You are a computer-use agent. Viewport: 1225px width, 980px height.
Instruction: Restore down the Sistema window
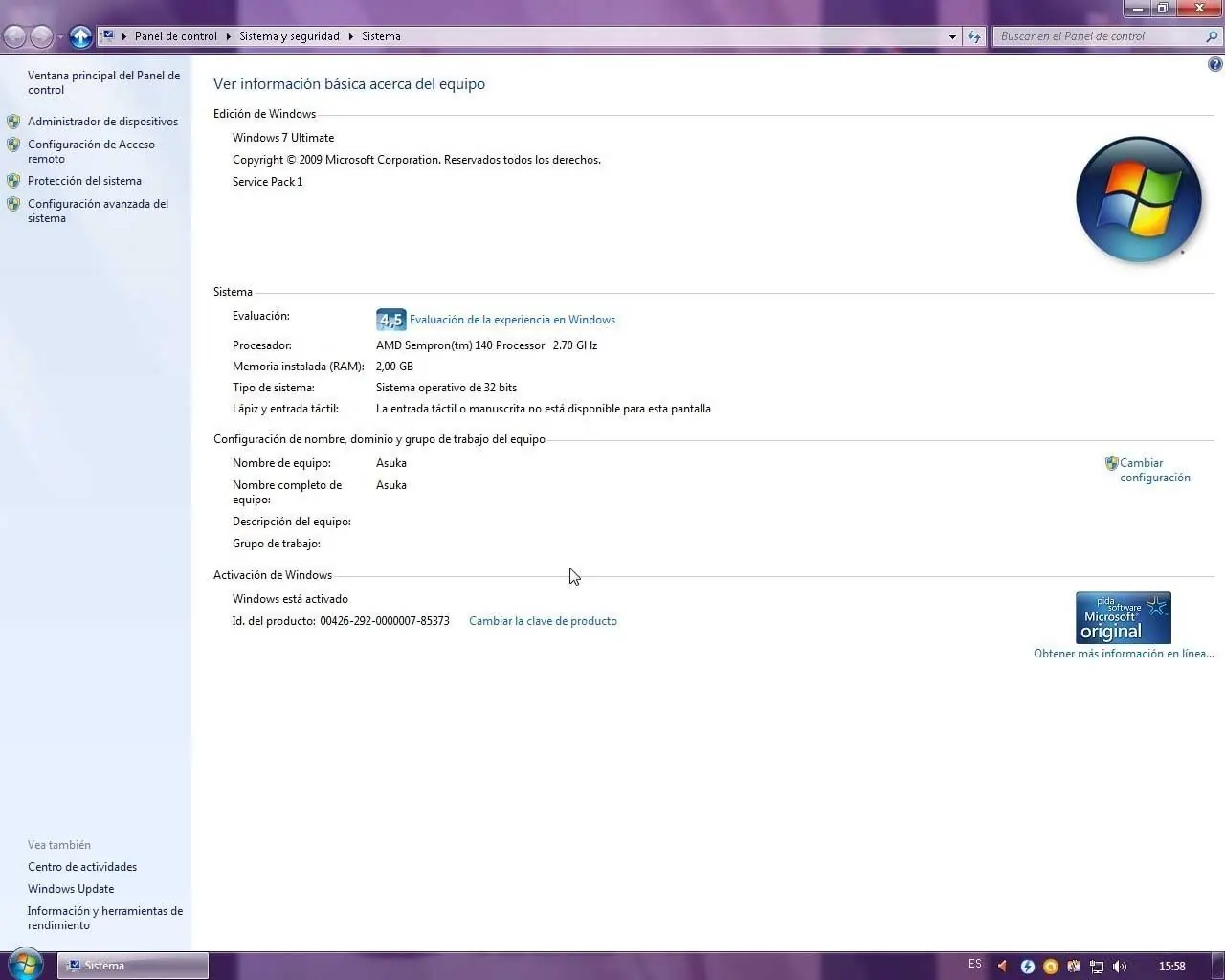point(1162,8)
